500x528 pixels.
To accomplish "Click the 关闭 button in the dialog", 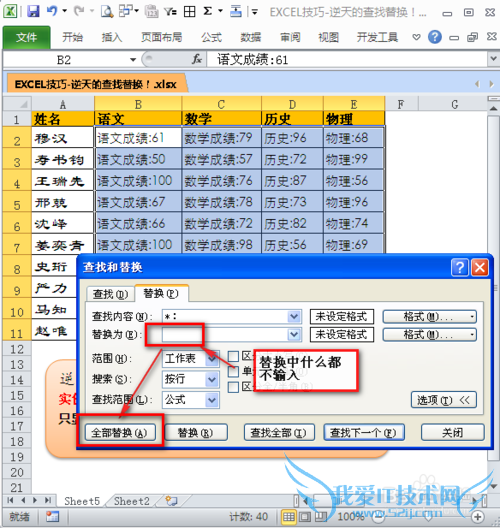I will (453, 432).
